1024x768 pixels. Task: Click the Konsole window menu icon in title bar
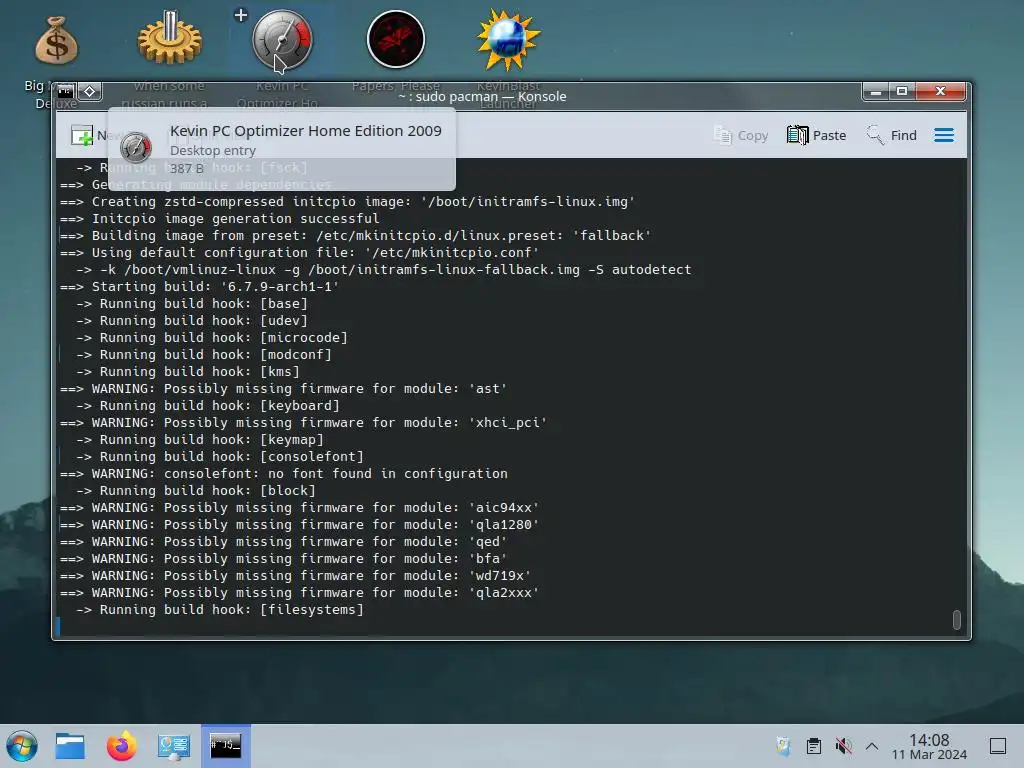pos(65,91)
